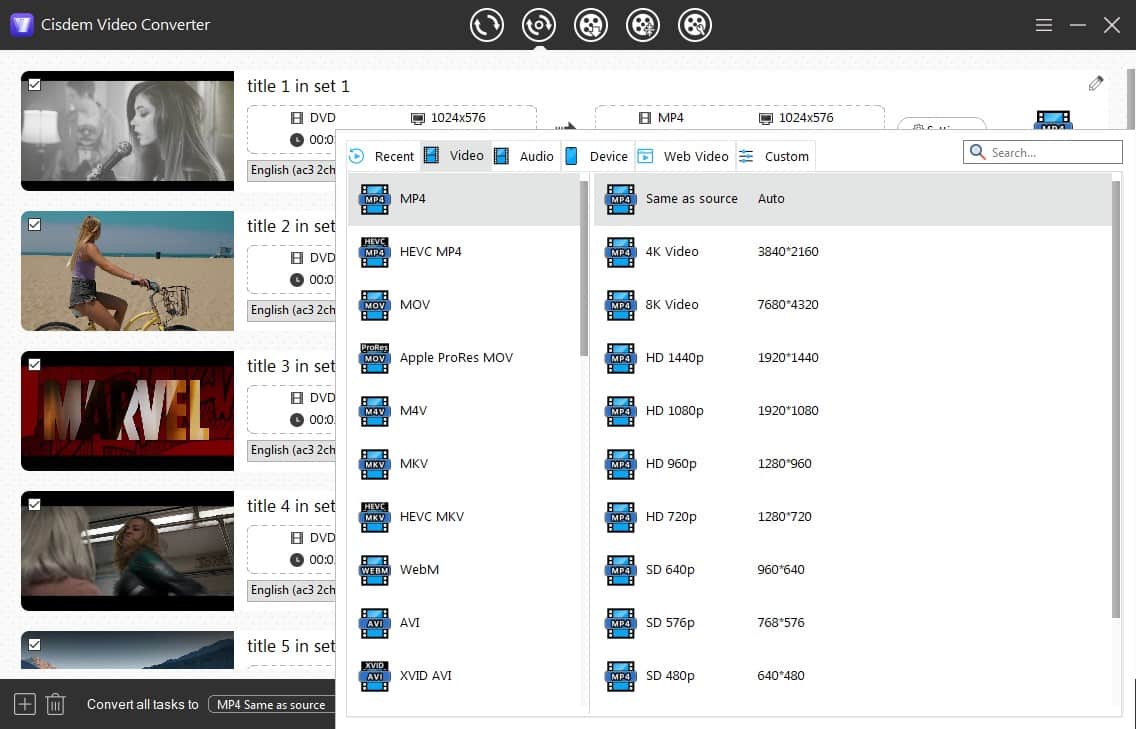This screenshot has height=729, width=1136.
Task: Click the trash can delete icon
Action: (56, 704)
